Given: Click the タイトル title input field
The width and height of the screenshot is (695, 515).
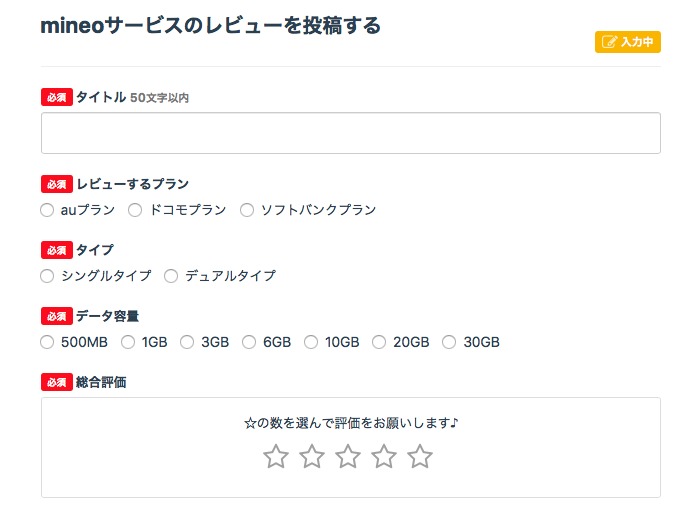Looking at the screenshot, I should point(350,133).
